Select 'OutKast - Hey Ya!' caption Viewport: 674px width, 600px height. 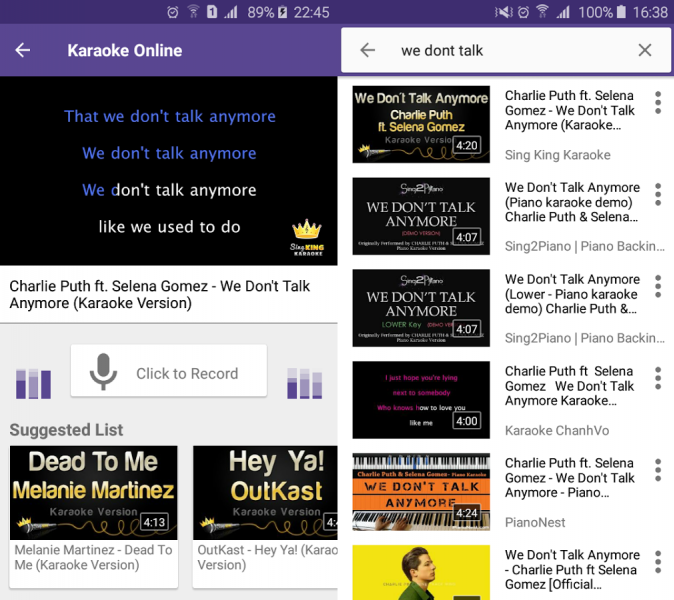click(267, 557)
